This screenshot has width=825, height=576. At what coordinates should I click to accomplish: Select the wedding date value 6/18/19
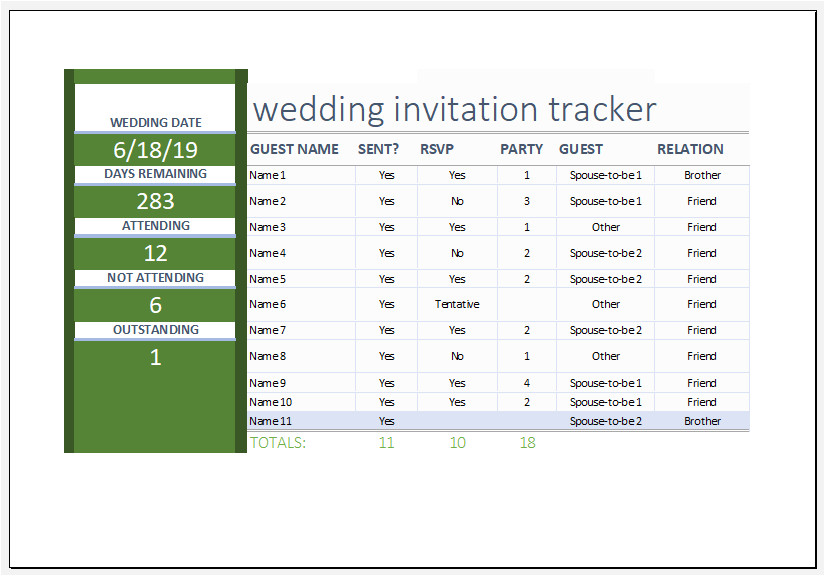point(155,150)
